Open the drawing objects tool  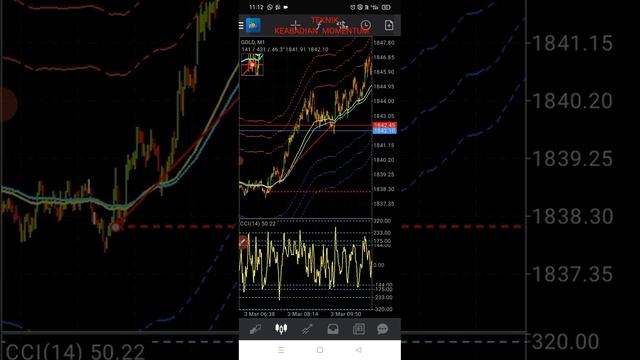point(342,25)
